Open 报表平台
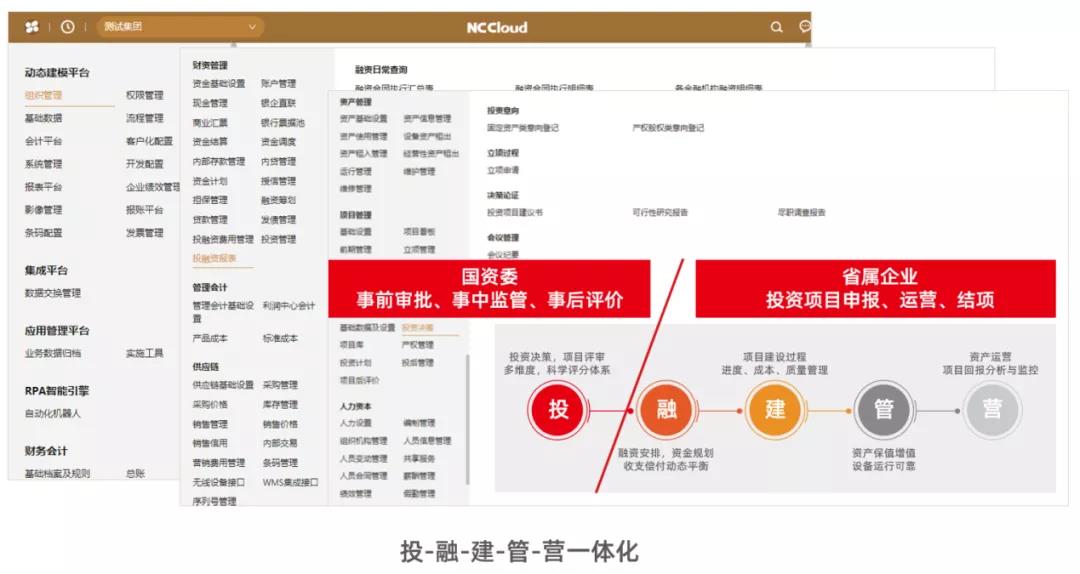This screenshot has width=1080, height=574. coord(43,187)
